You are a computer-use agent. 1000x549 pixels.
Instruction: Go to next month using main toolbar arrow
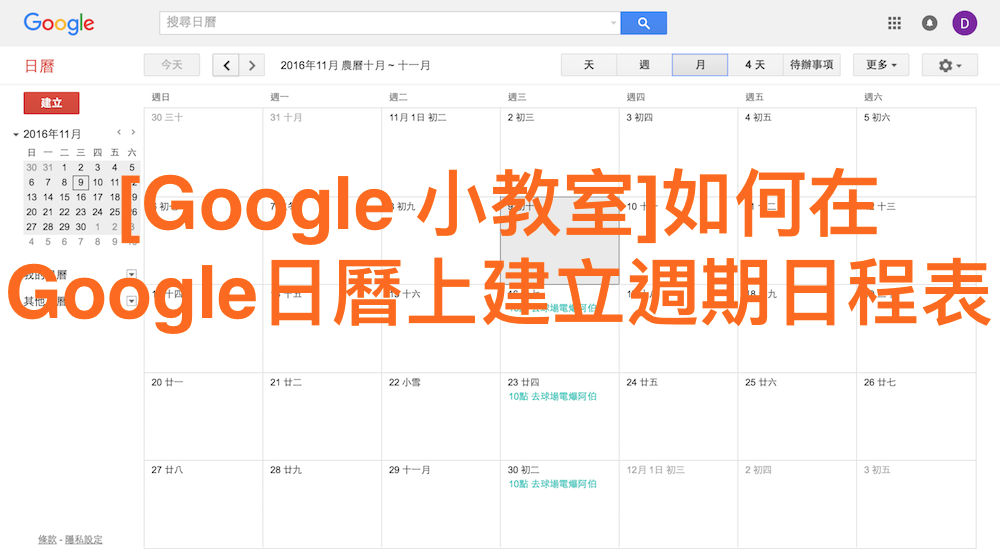[252, 65]
